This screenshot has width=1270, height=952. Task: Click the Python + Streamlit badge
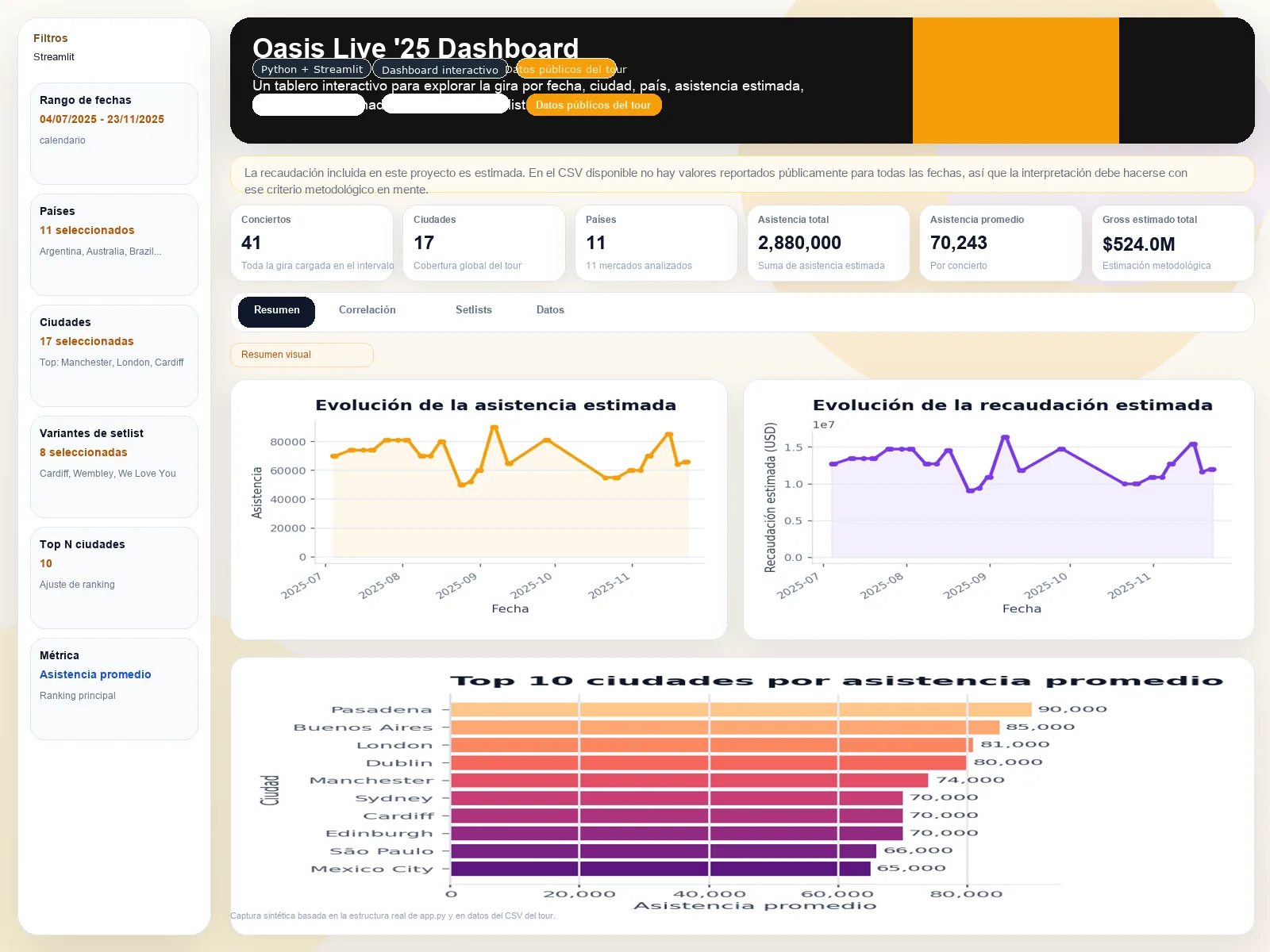tap(311, 69)
